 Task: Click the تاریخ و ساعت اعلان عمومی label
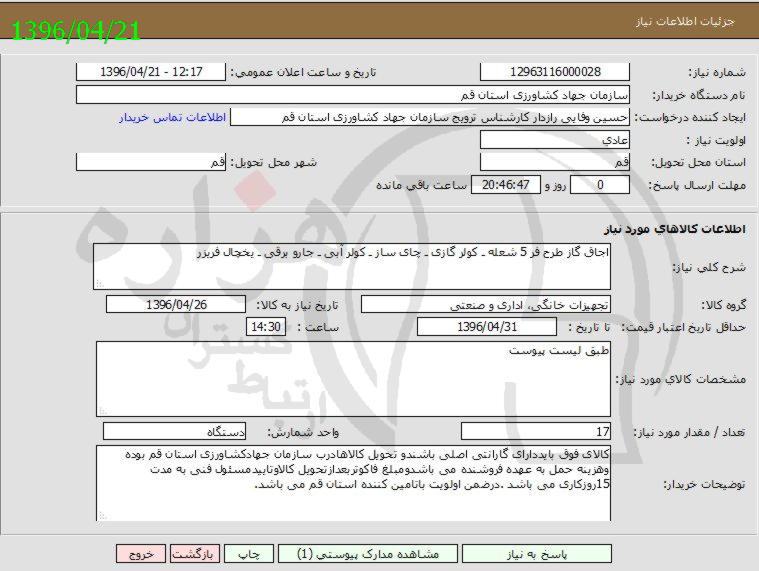pyautogui.click(x=303, y=73)
